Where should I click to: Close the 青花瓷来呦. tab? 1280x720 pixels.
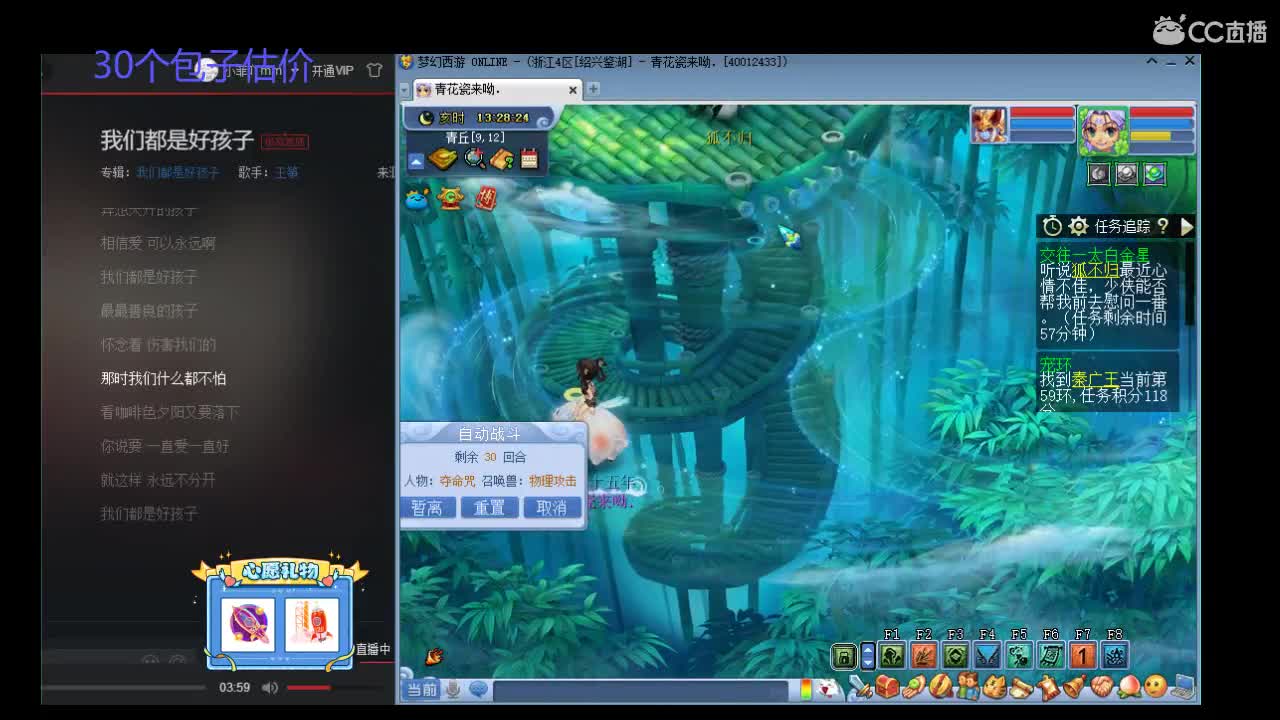point(573,90)
